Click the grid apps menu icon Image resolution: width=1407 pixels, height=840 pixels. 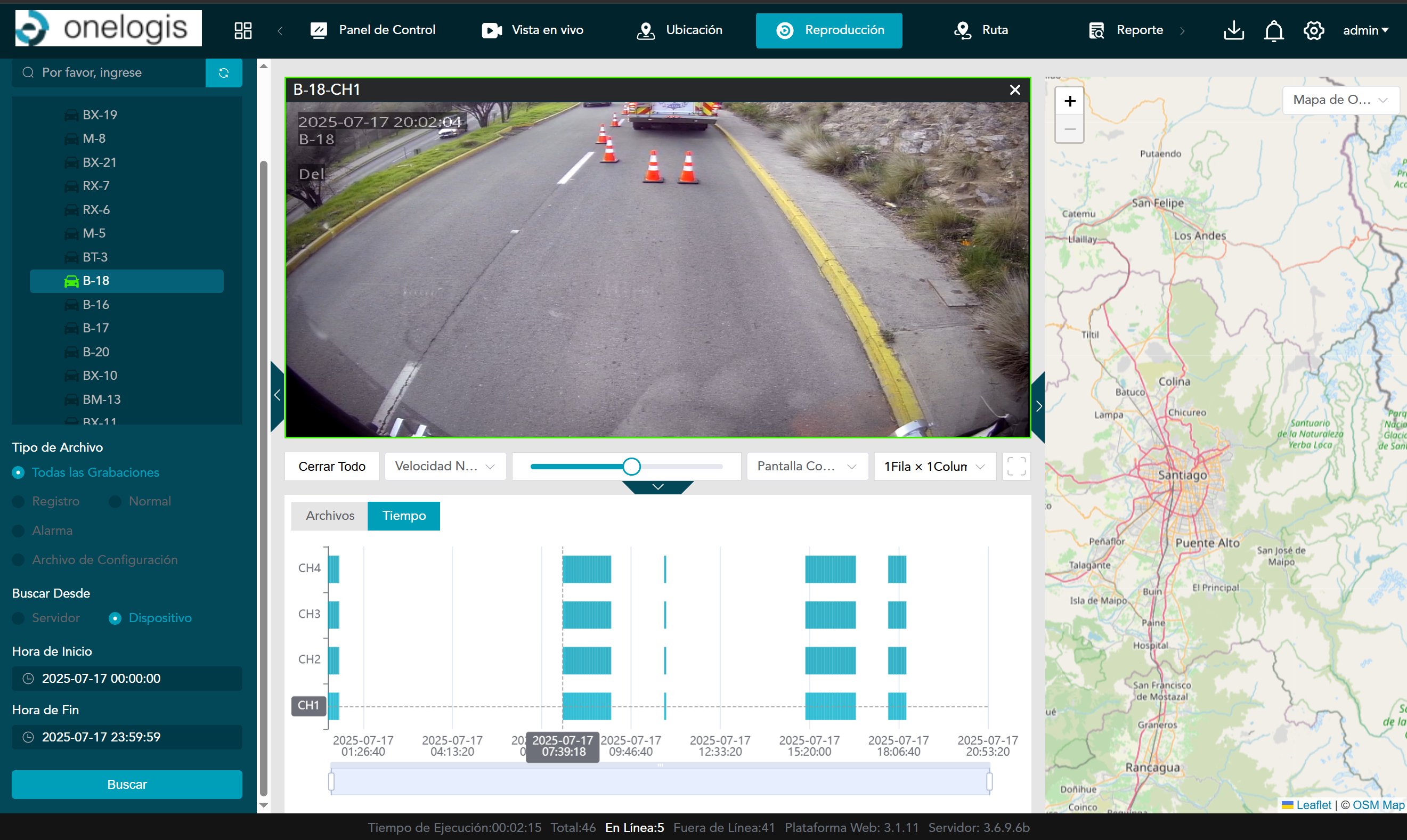pyautogui.click(x=243, y=30)
